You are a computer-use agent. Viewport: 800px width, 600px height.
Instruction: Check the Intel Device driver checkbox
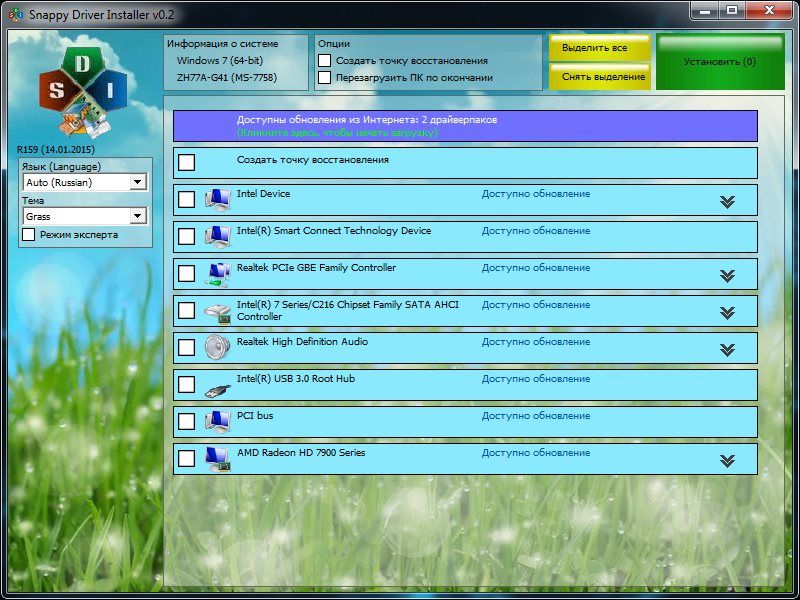186,199
